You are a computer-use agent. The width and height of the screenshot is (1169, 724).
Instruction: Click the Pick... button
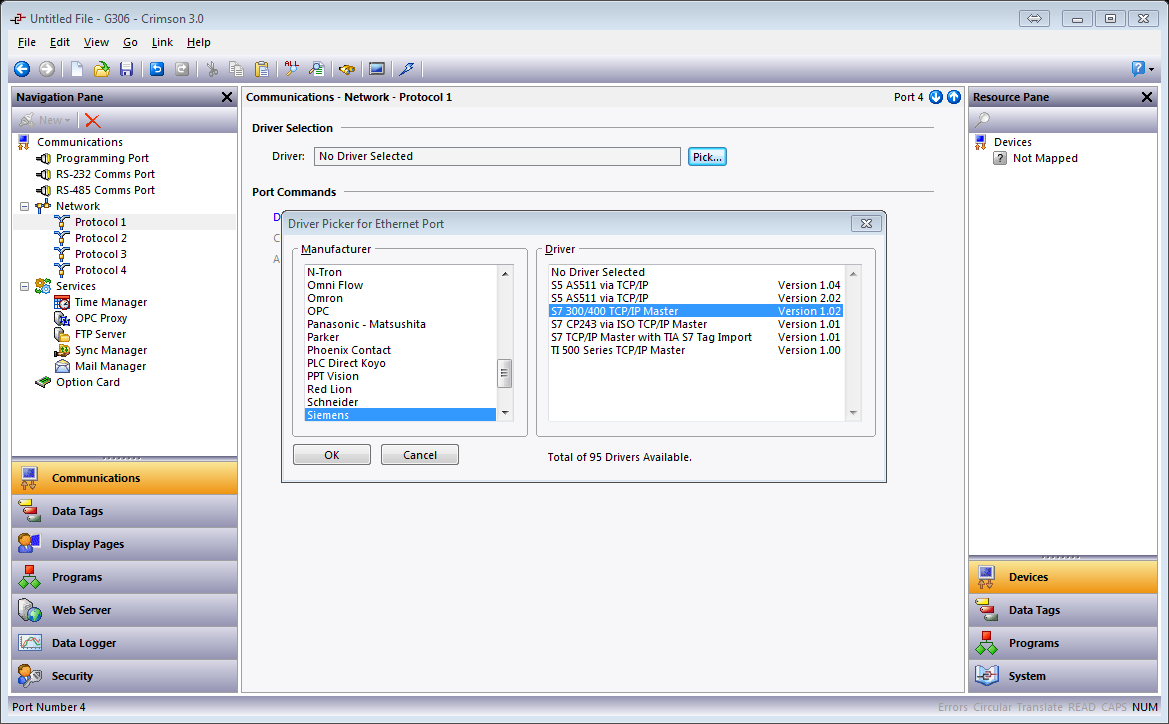pos(707,157)
